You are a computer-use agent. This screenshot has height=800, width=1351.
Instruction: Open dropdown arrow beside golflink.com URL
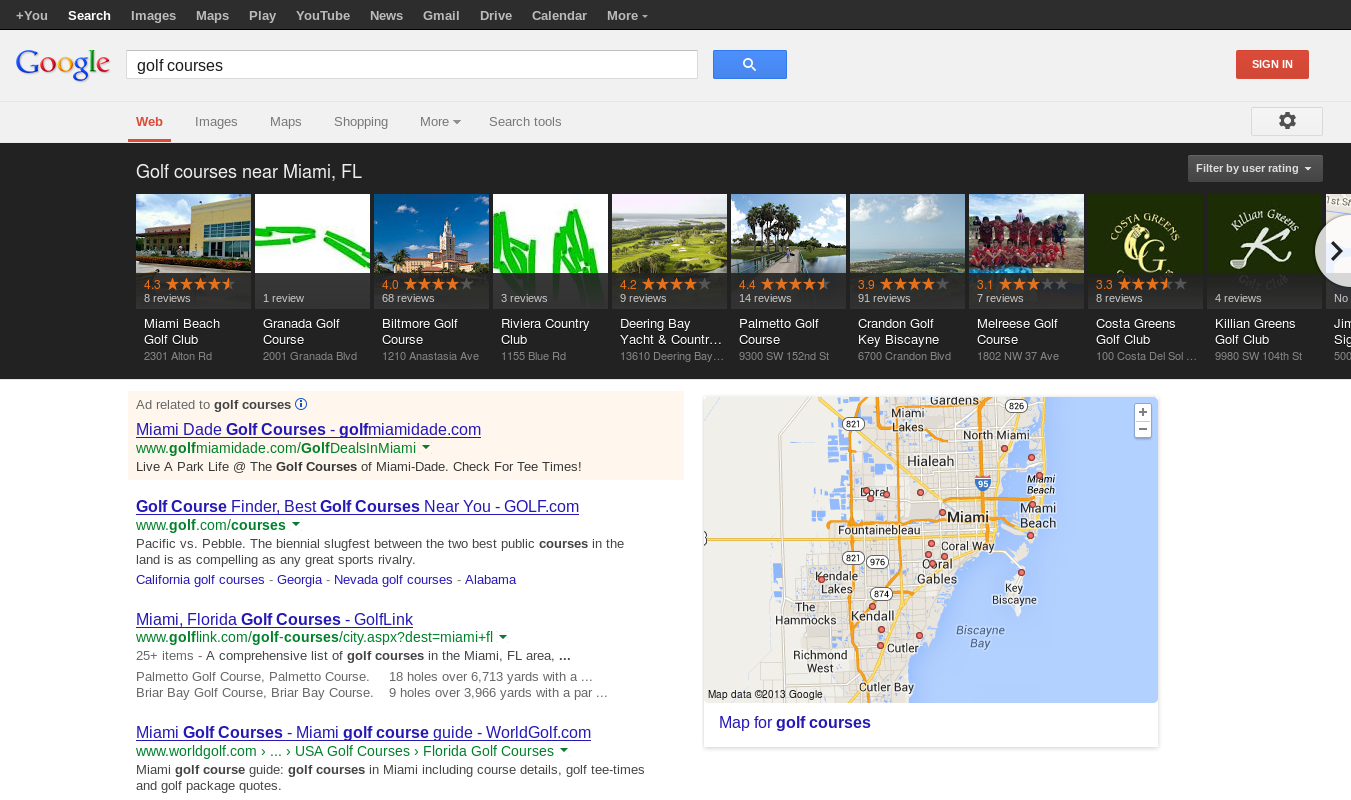(503, 636)
